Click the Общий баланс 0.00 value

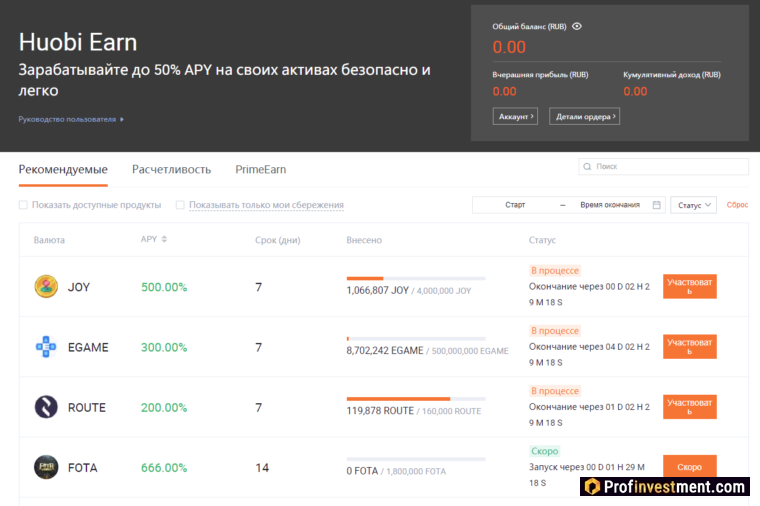(509, 47)
